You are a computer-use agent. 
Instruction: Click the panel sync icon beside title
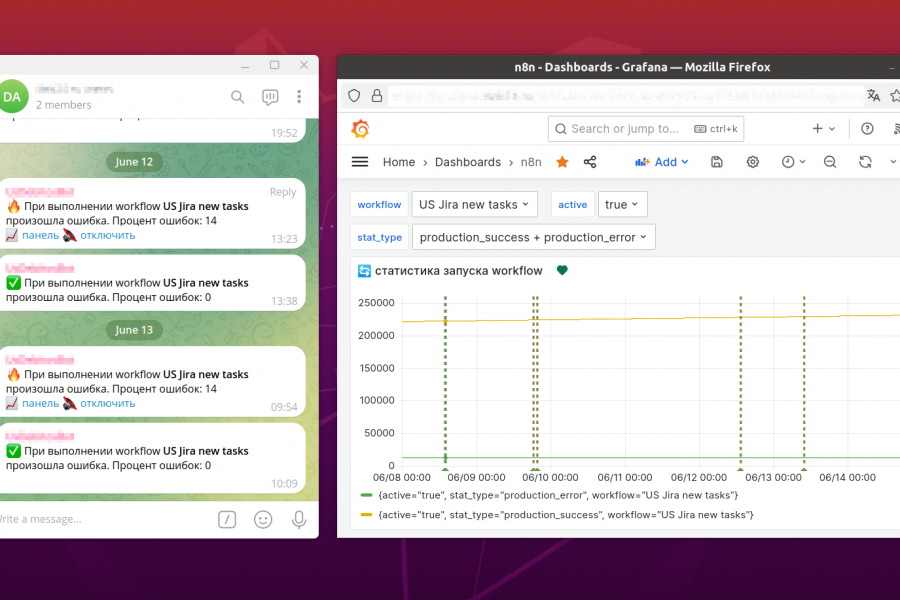(364, 270)
